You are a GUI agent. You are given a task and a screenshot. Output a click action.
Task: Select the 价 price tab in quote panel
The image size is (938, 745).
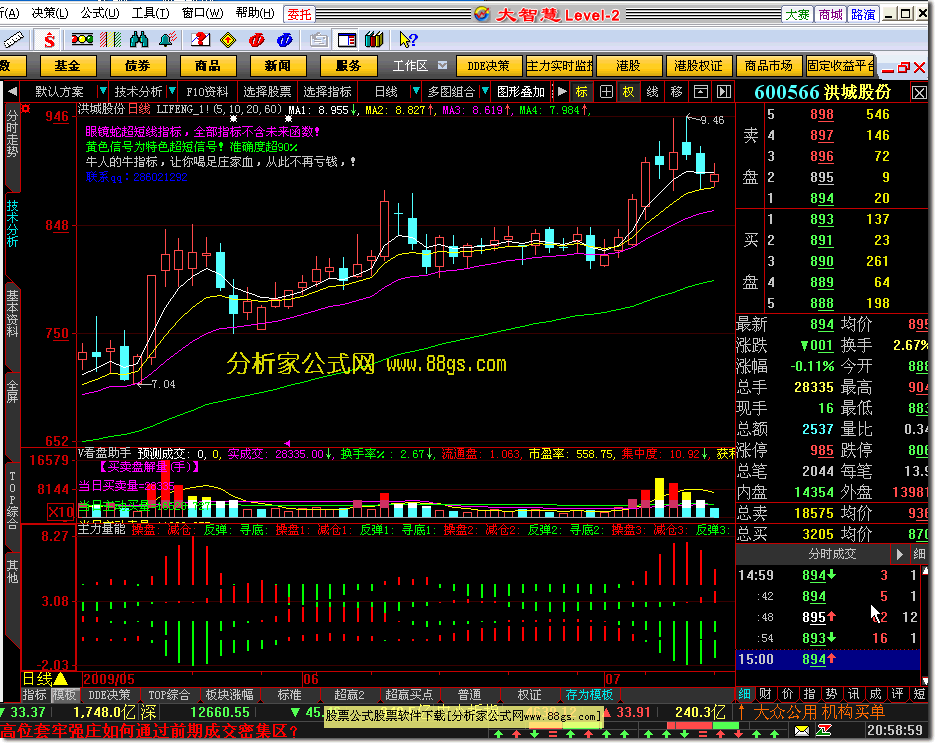pos(788,694)
